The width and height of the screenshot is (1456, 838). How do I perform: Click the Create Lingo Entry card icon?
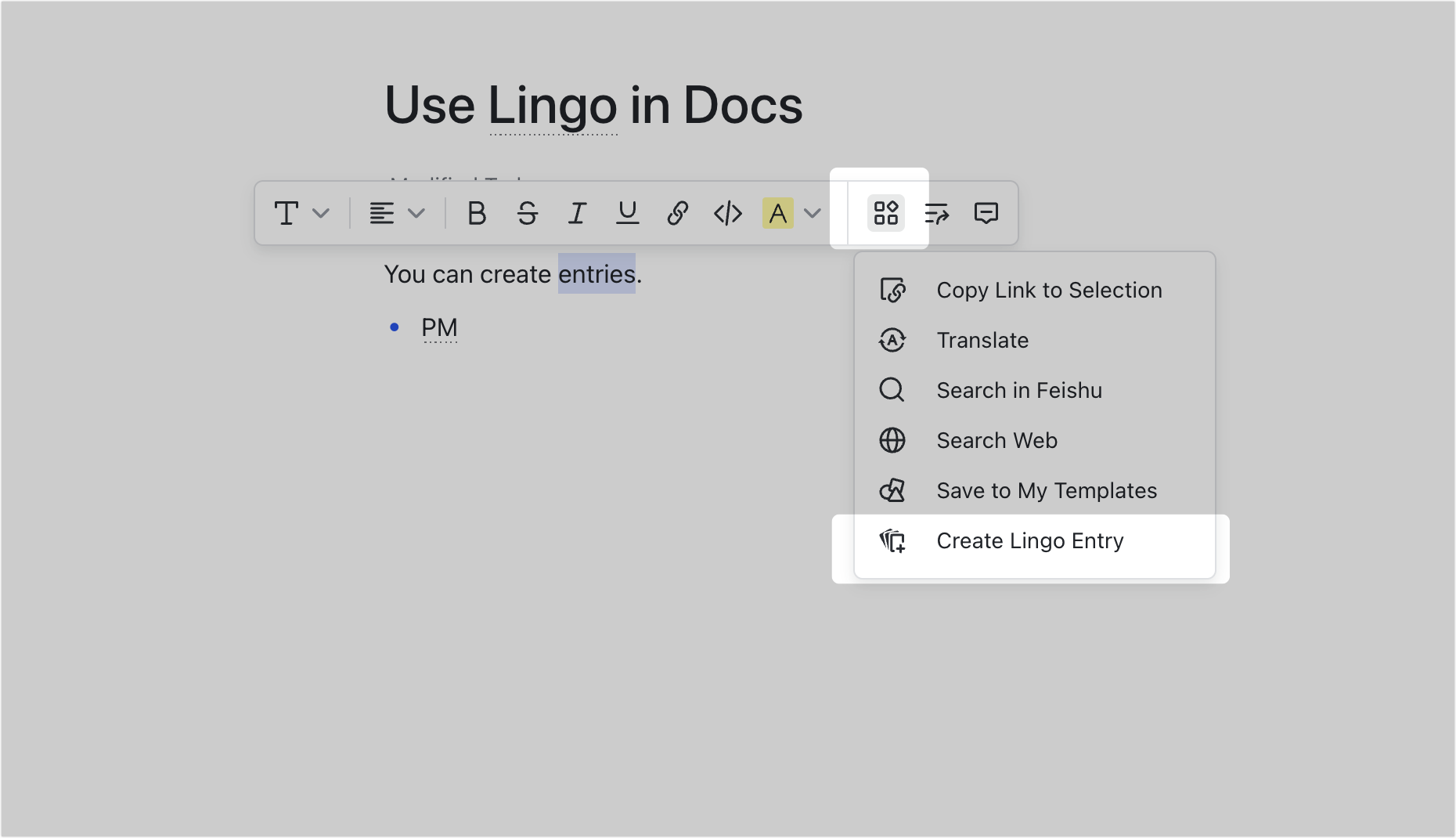click(x=892, y=540)
